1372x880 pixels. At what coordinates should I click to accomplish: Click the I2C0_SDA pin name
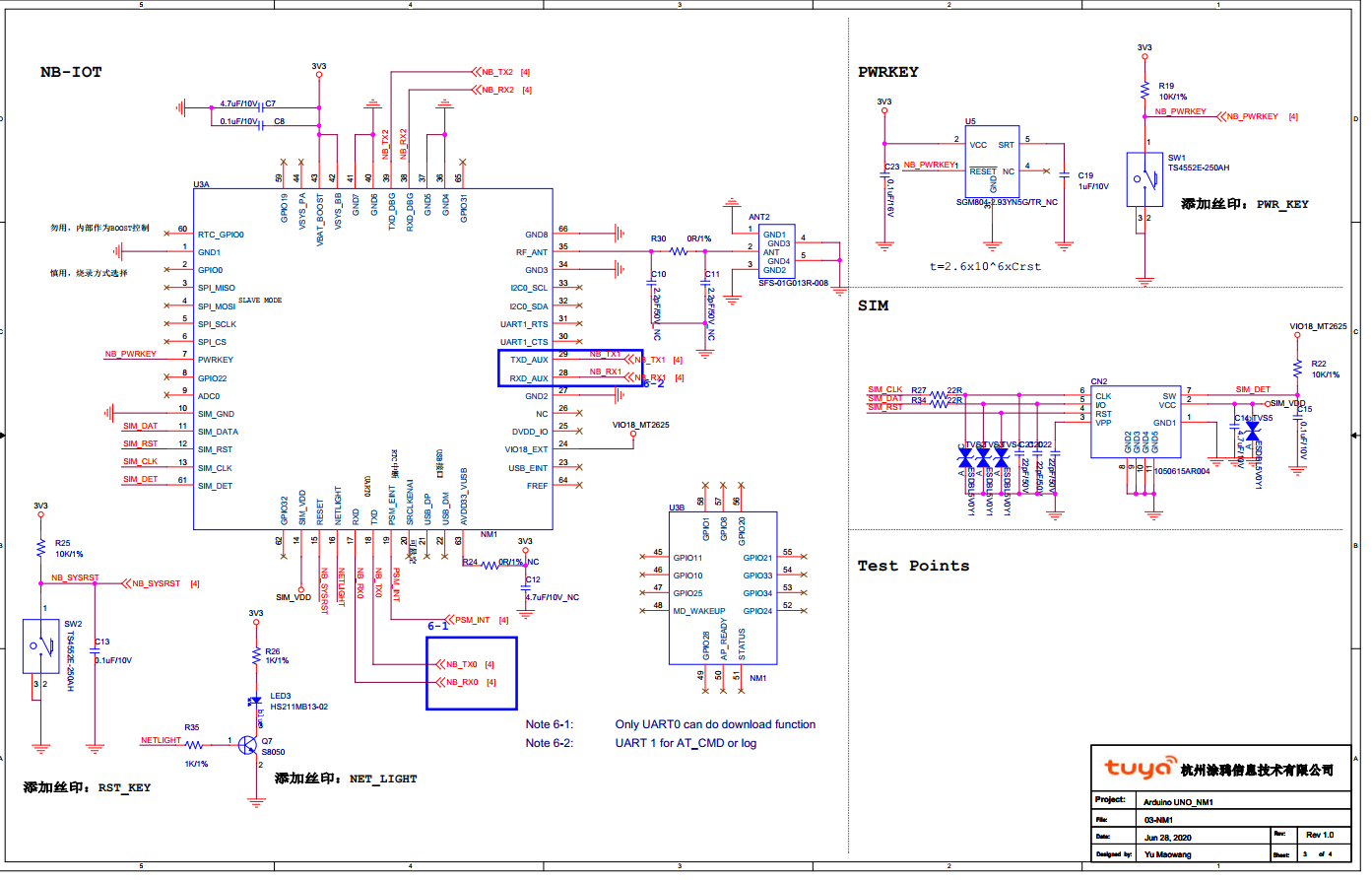pyautogui.click(x=529, y=306)
